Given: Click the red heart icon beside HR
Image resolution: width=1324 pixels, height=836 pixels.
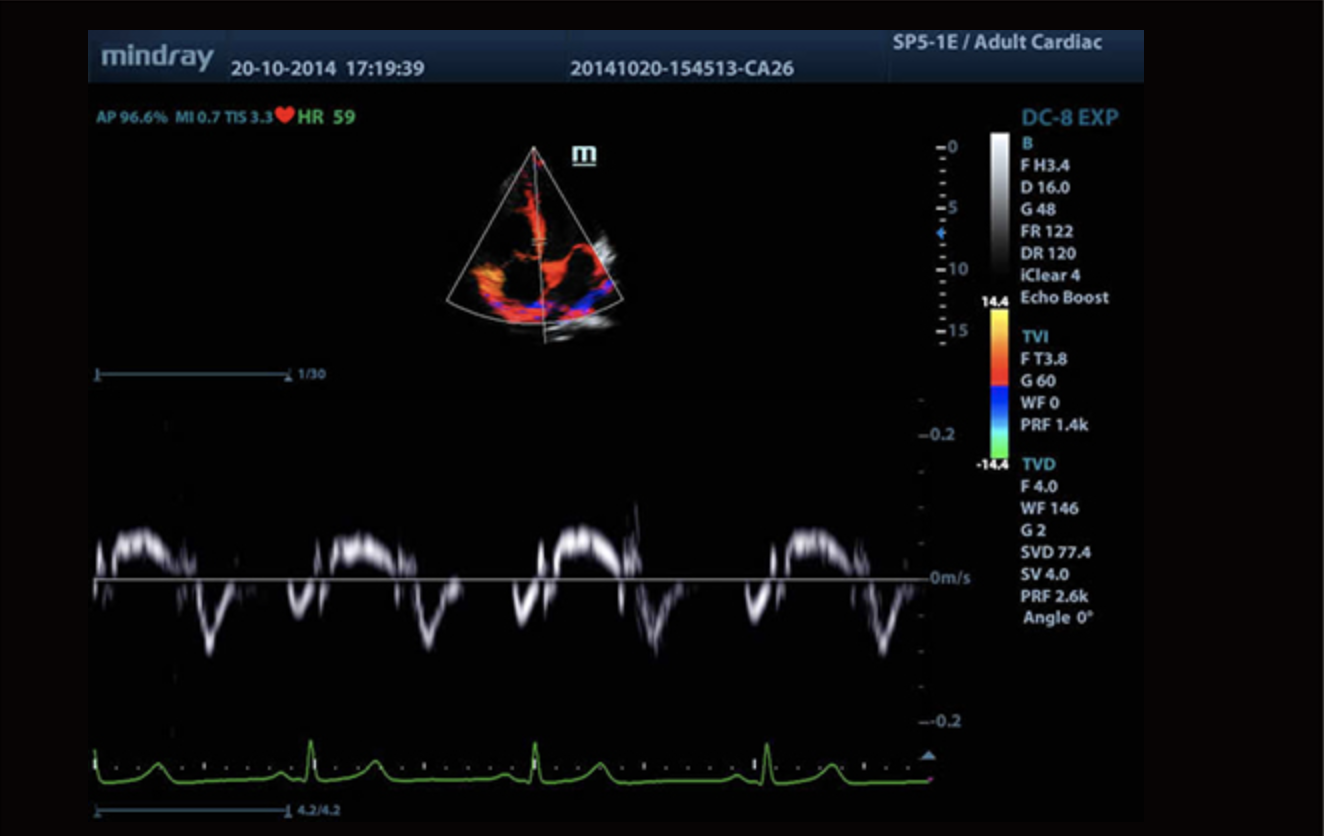Looking at the screenshot, I should pos(285,115).
